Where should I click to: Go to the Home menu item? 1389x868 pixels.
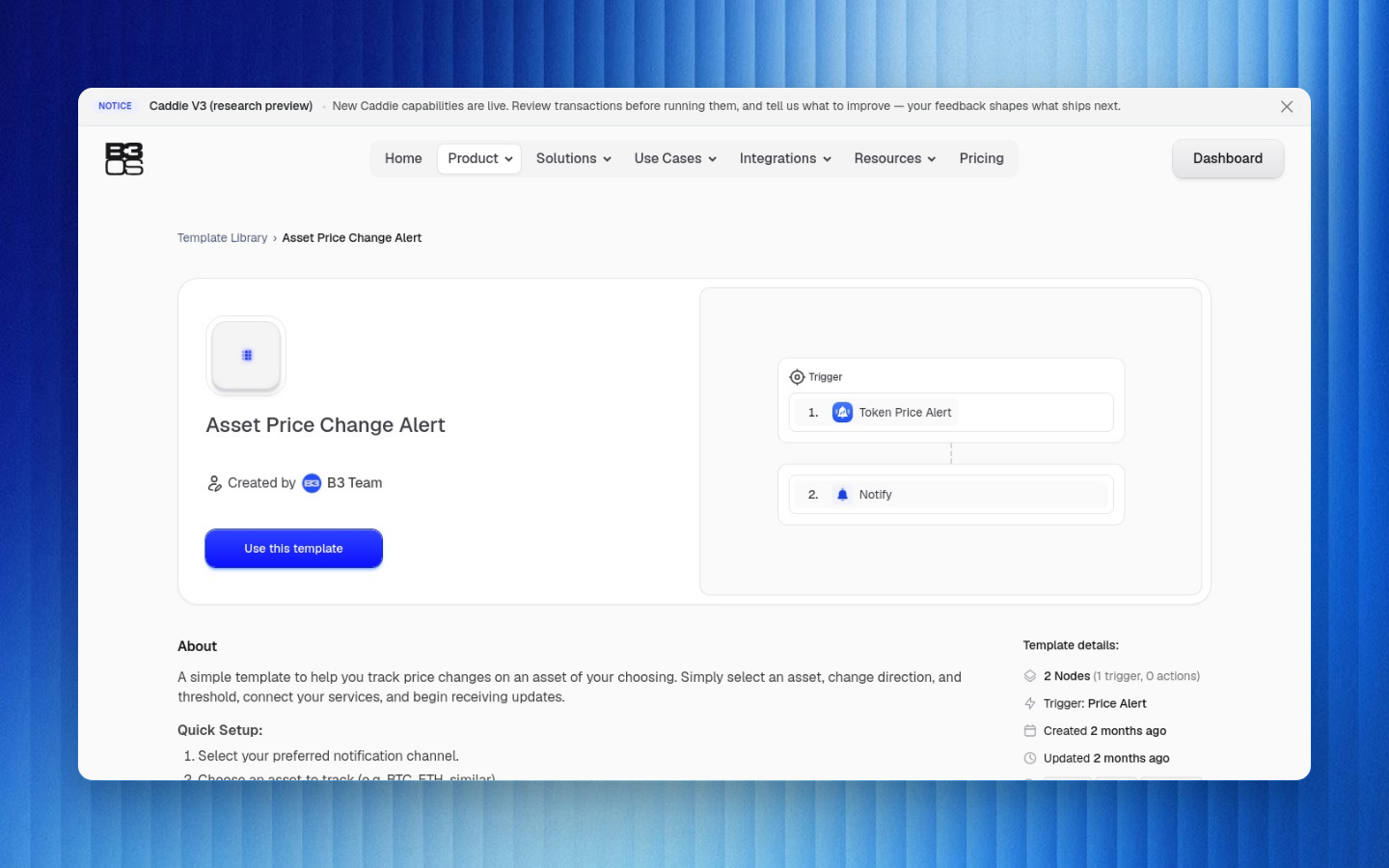[403, 159]
